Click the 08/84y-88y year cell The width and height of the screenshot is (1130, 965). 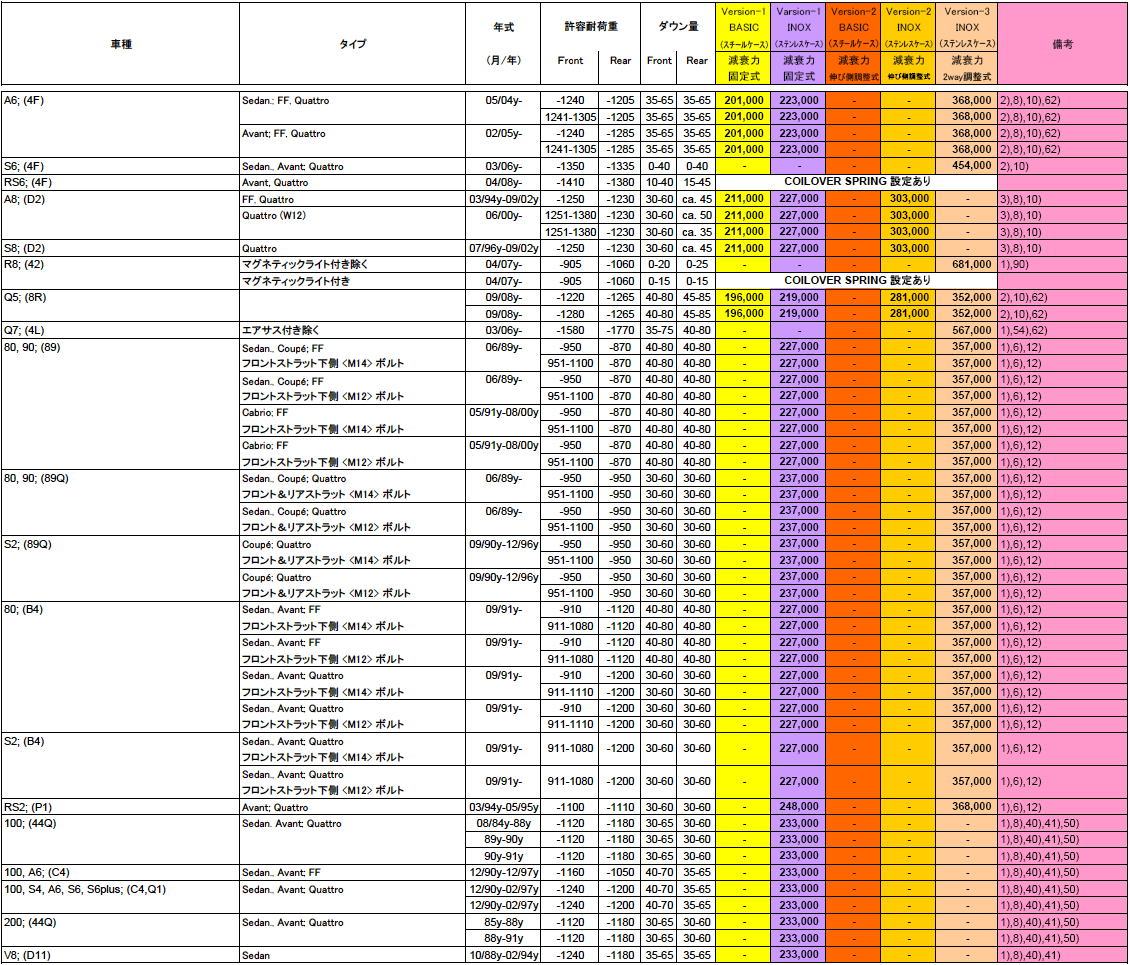[503, 823]
